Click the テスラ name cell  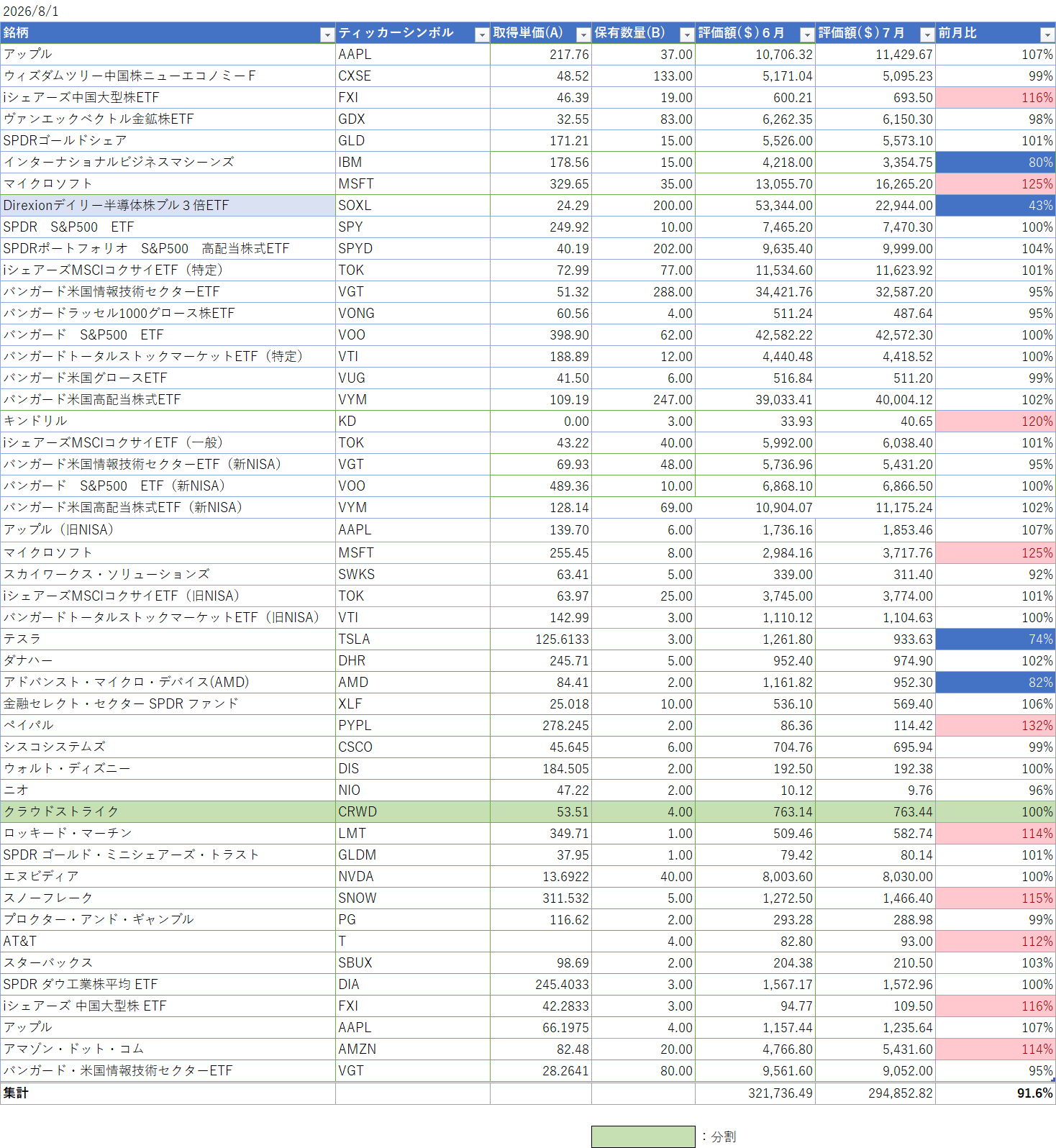[x=168, y=639]
